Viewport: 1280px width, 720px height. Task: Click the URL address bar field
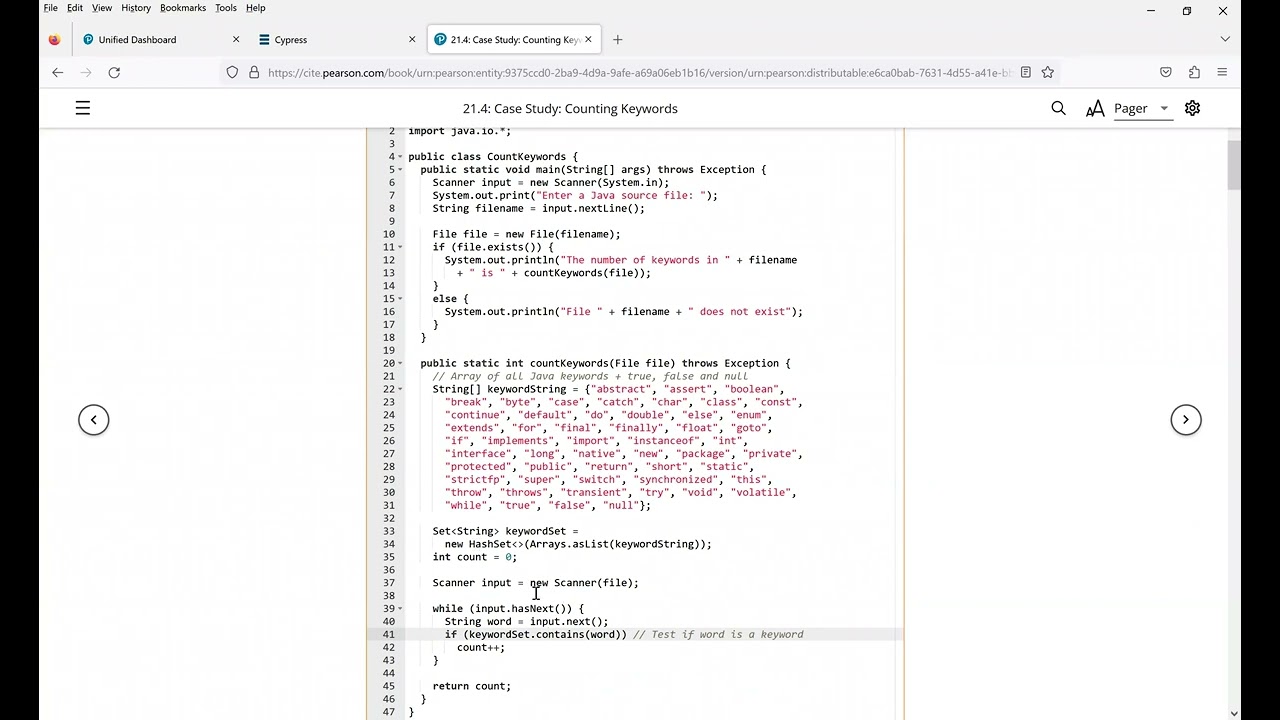(x=640, y=72)
